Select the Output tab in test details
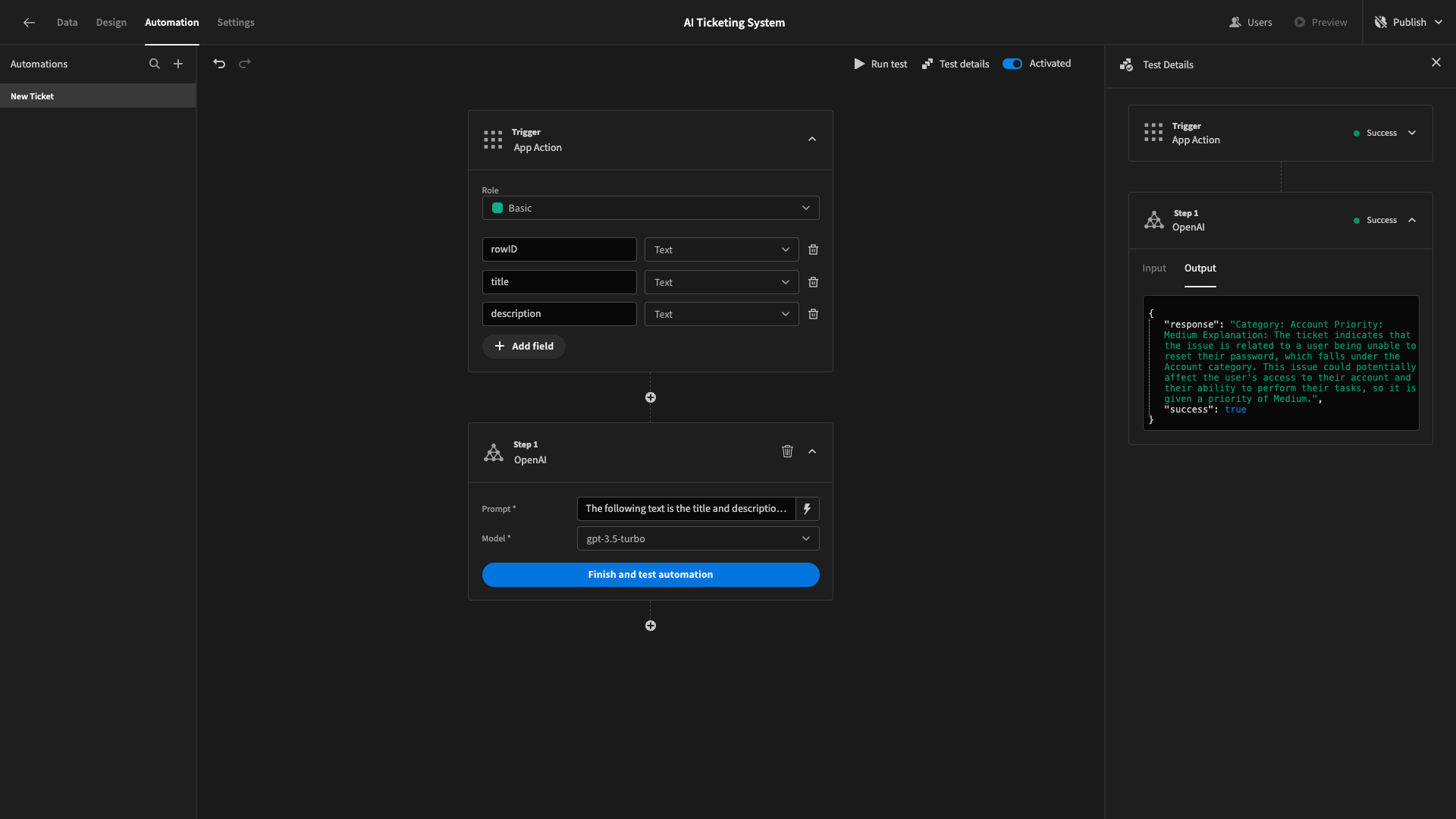Image resolution: width=1456 pixels, height=819 pixels. click(x=1200, y=268)
